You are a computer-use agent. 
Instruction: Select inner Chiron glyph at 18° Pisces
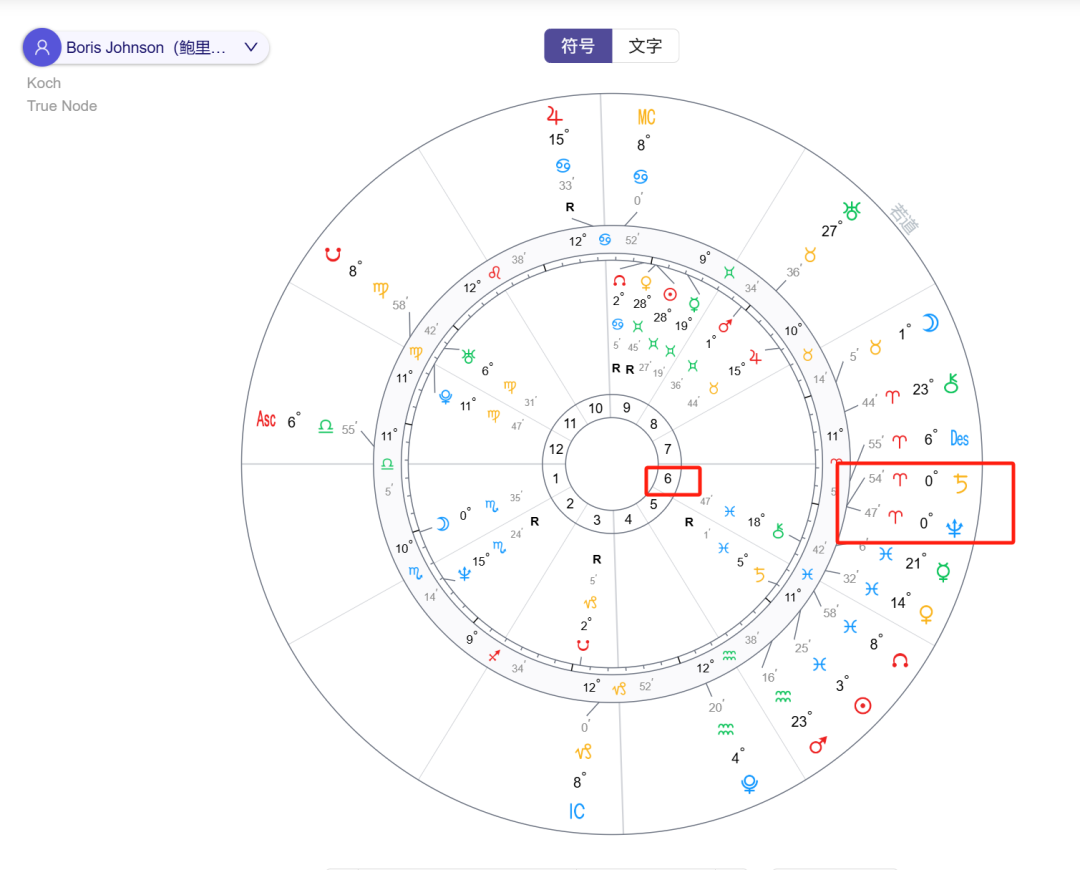coord(778,530)
